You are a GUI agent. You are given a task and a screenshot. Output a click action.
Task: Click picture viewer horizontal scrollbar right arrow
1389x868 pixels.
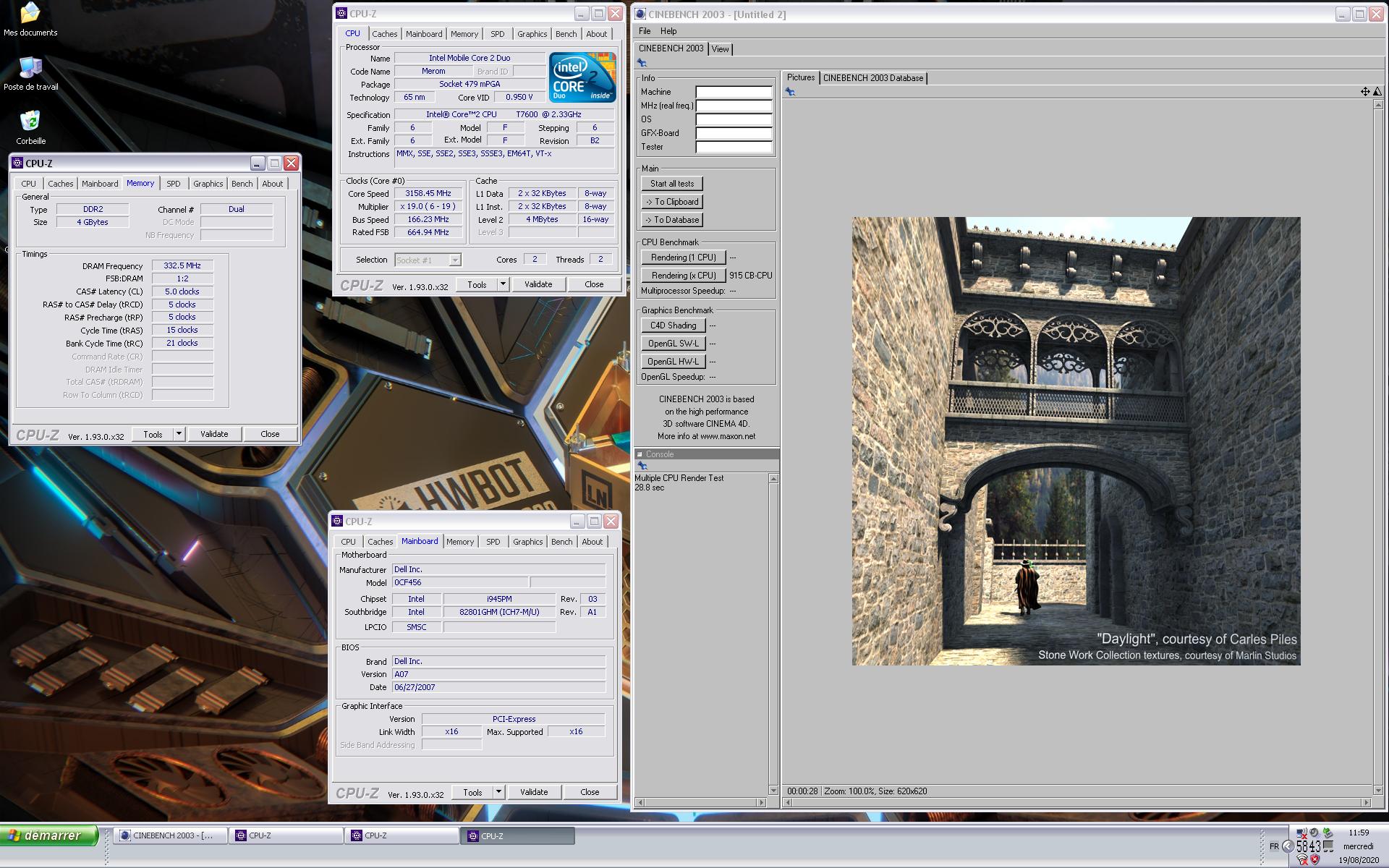coord(1366,802)
